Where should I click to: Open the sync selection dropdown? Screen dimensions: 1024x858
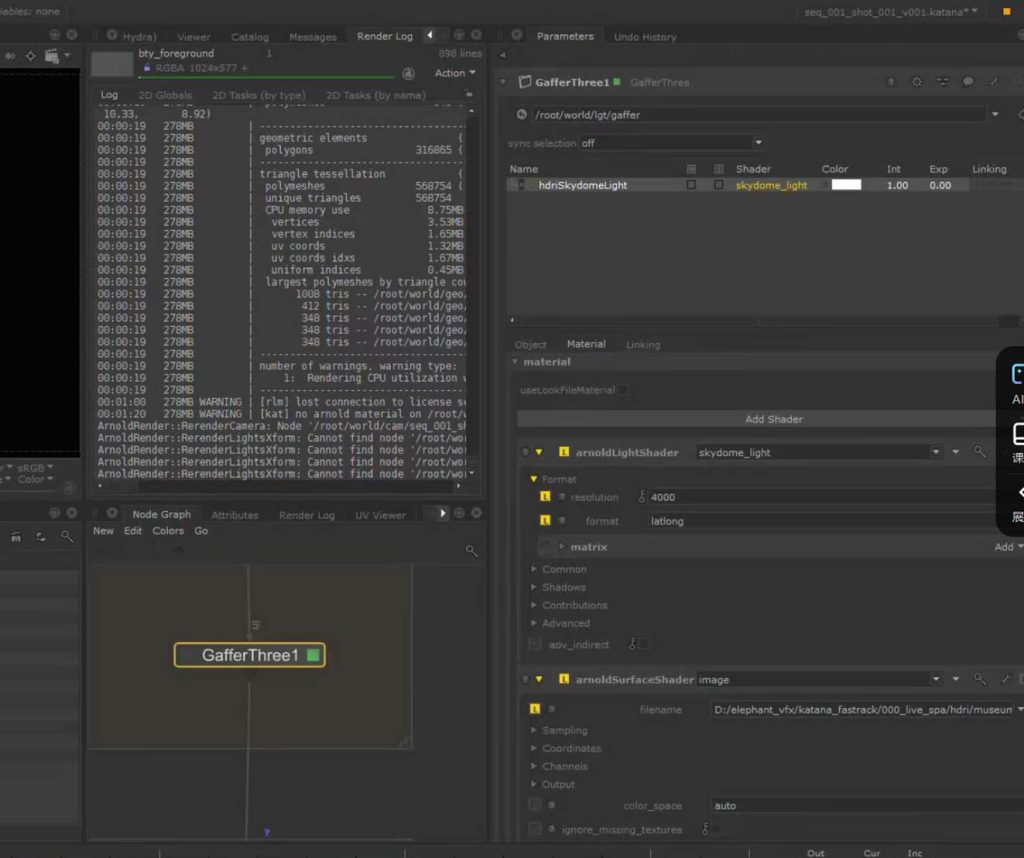click(672, 143)
